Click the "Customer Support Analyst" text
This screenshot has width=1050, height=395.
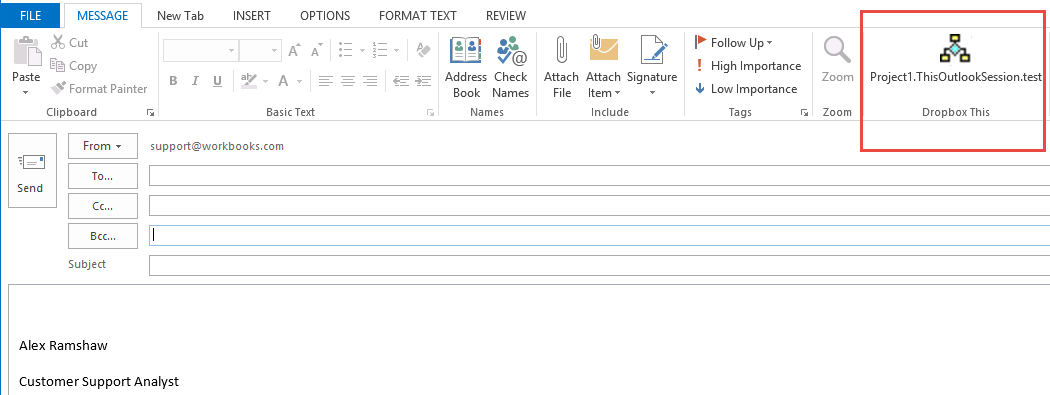pos(99,382)
